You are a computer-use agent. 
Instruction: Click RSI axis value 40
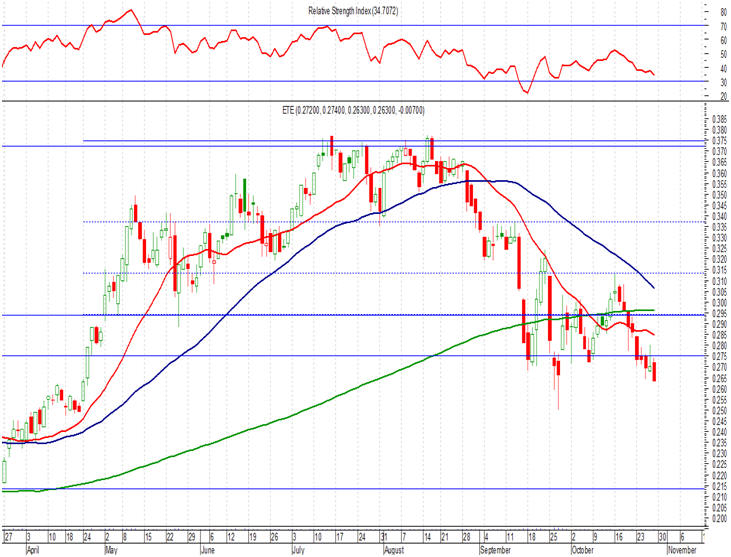point(724,69)
